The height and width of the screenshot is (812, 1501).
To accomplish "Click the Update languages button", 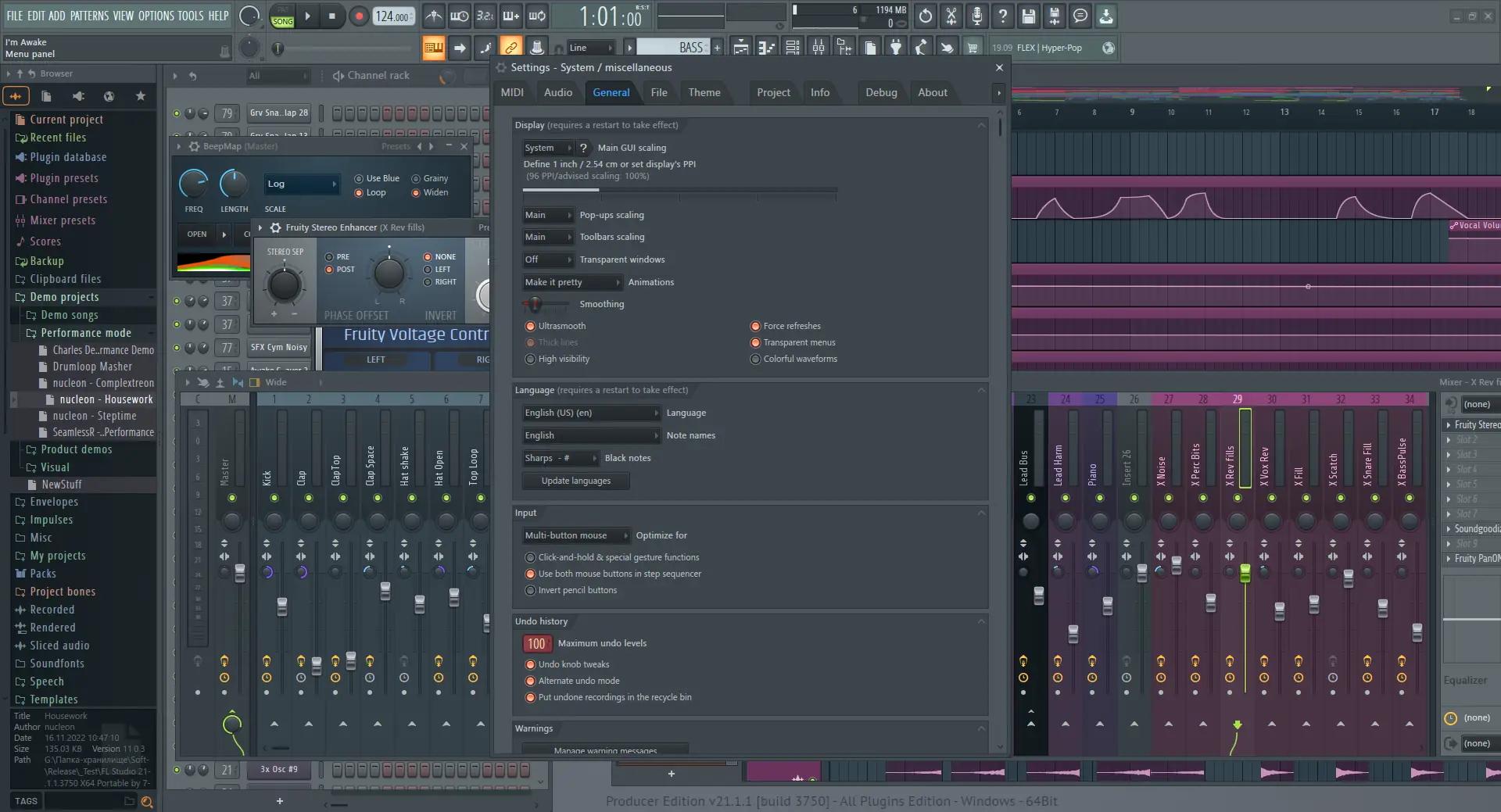I will tap(575, 480).
